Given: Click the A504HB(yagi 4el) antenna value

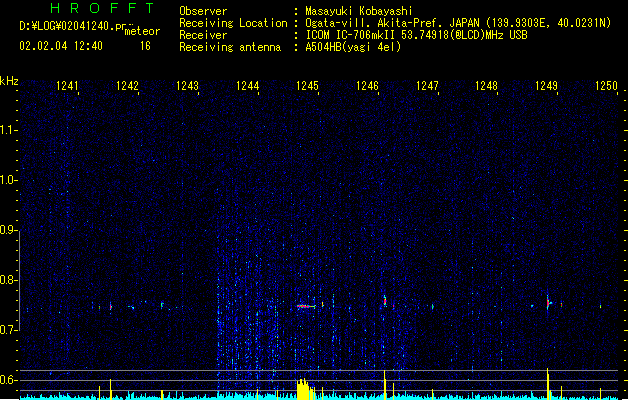Looking at the screenshot, I should coord(353,47).
